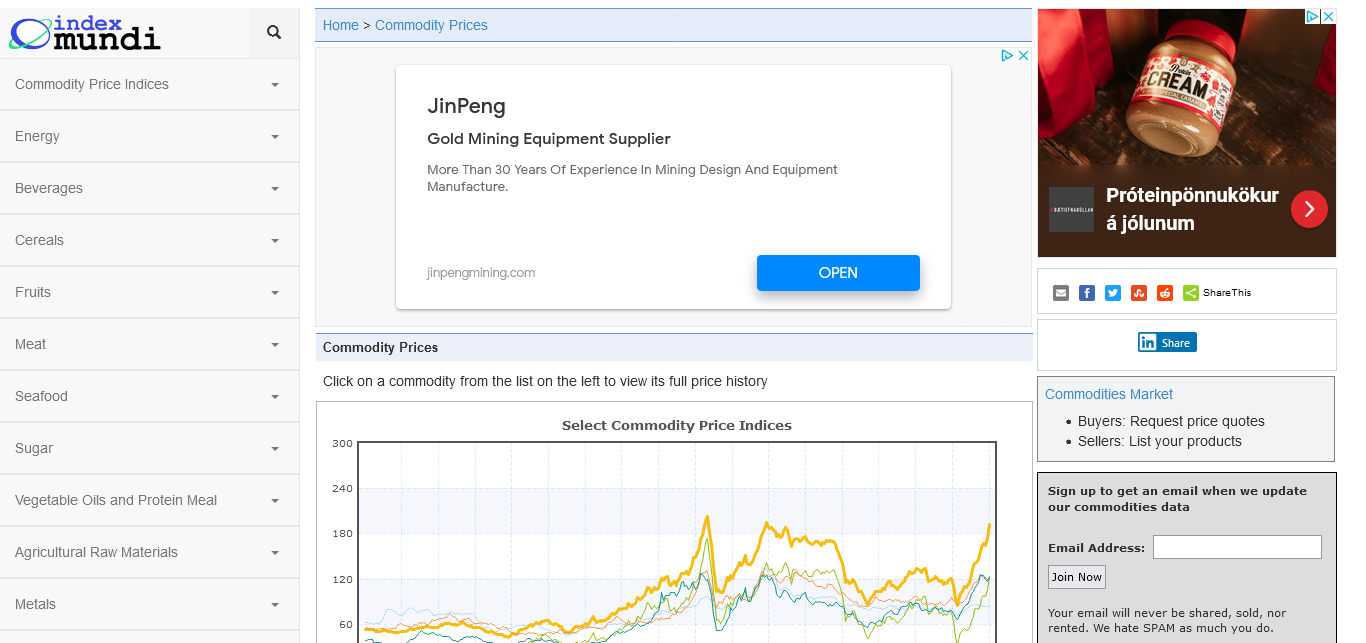Expand the Energy category
Image resolution: width=1366 pixels, height=643 pixels.
click(x=275, y=137)
